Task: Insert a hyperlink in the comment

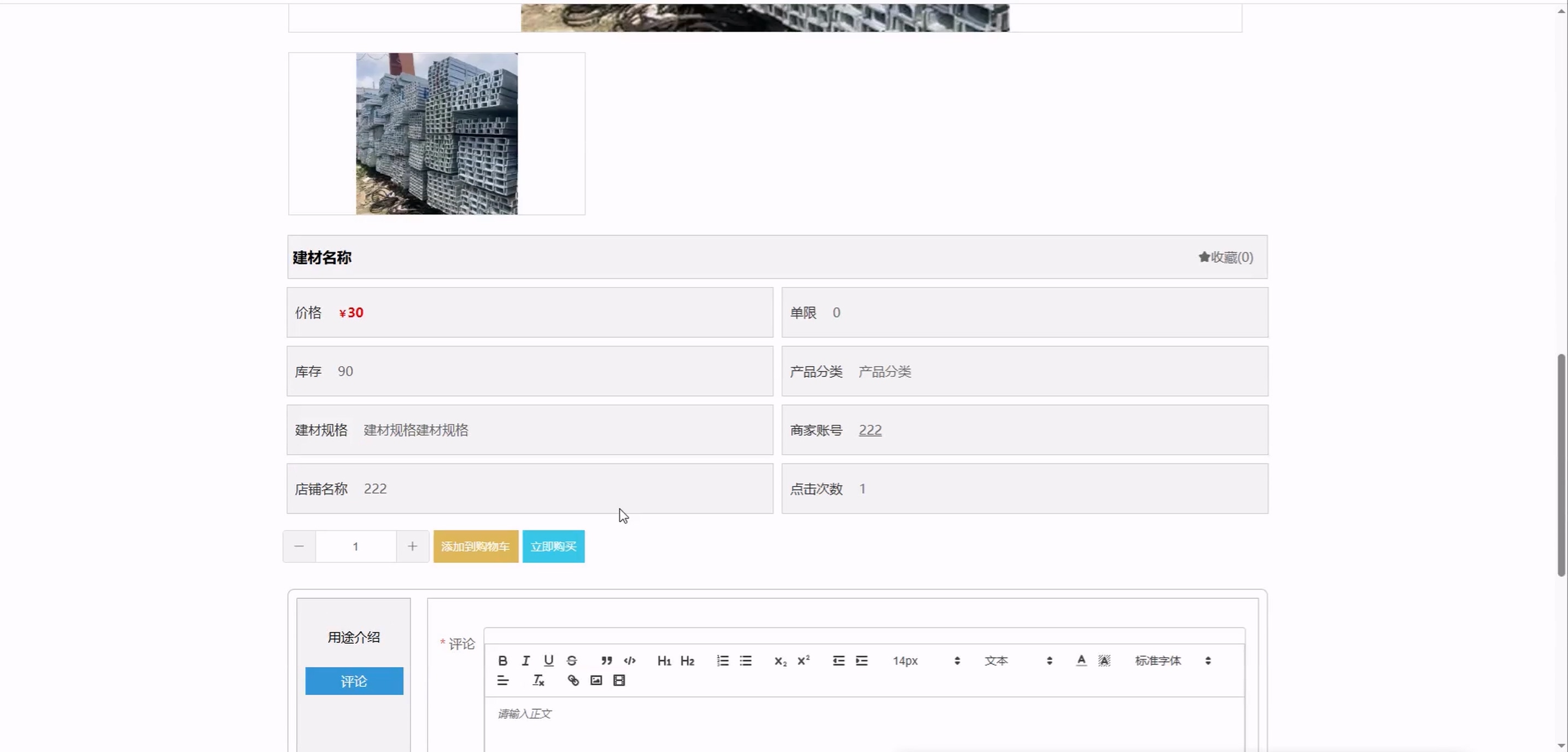Action: (x=573, y=680)
